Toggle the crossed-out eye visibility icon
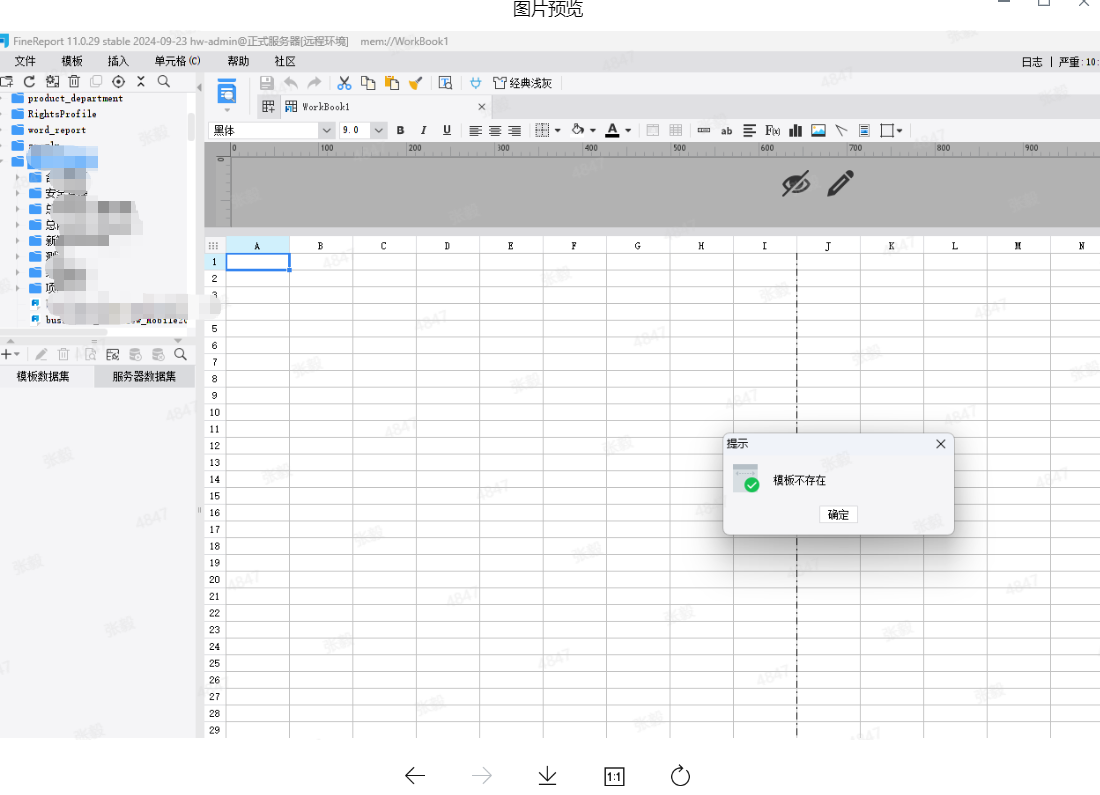 pos(796,184)
